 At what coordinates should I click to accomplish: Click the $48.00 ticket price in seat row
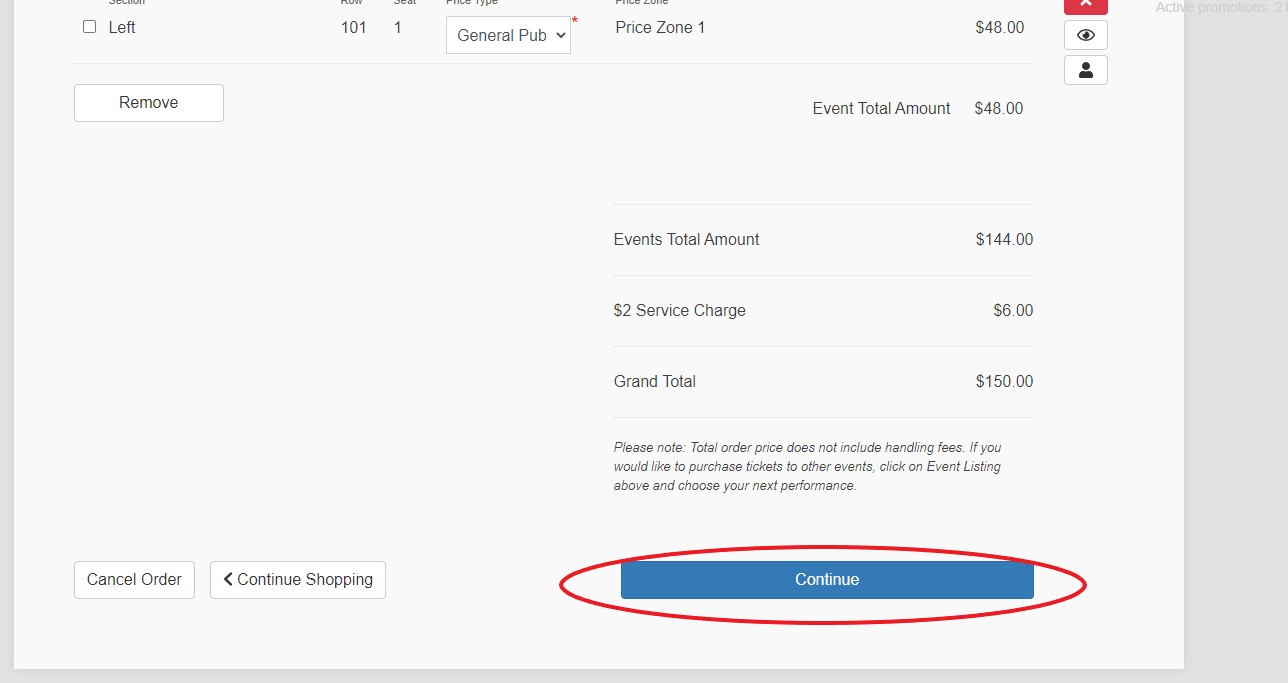999,27
